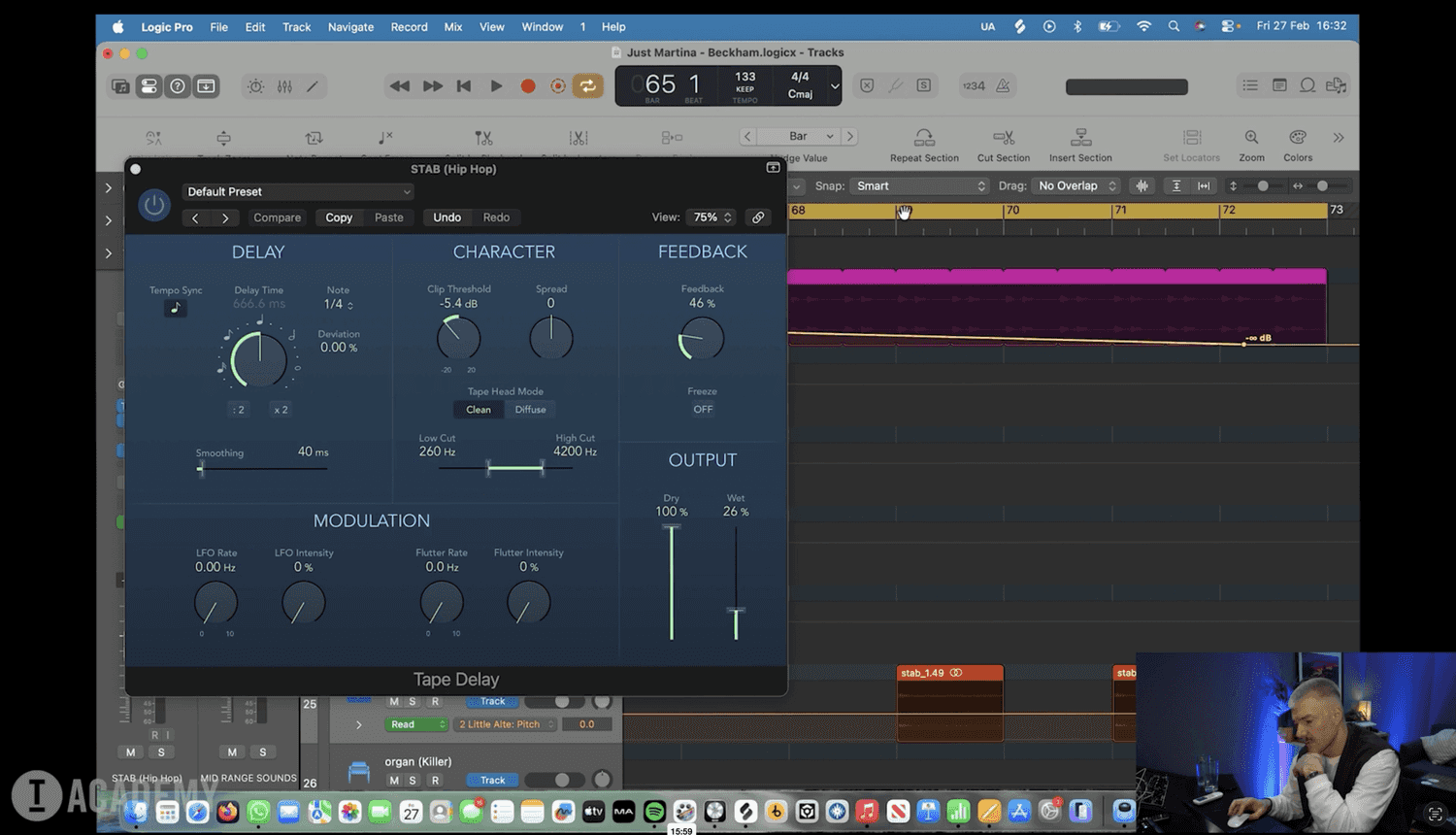Open the Track menu

point(296,27)
